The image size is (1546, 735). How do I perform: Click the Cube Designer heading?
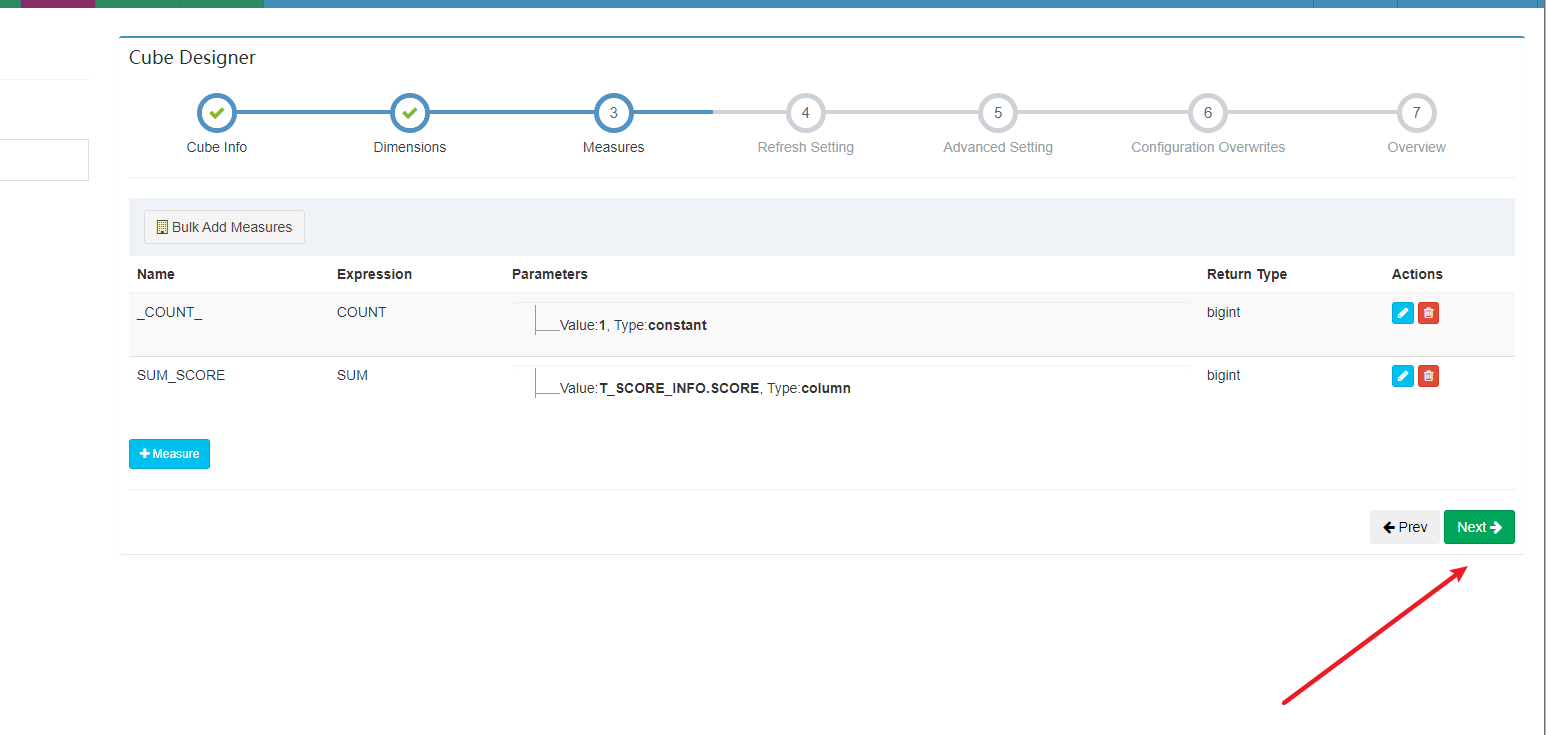coord(192,58)
